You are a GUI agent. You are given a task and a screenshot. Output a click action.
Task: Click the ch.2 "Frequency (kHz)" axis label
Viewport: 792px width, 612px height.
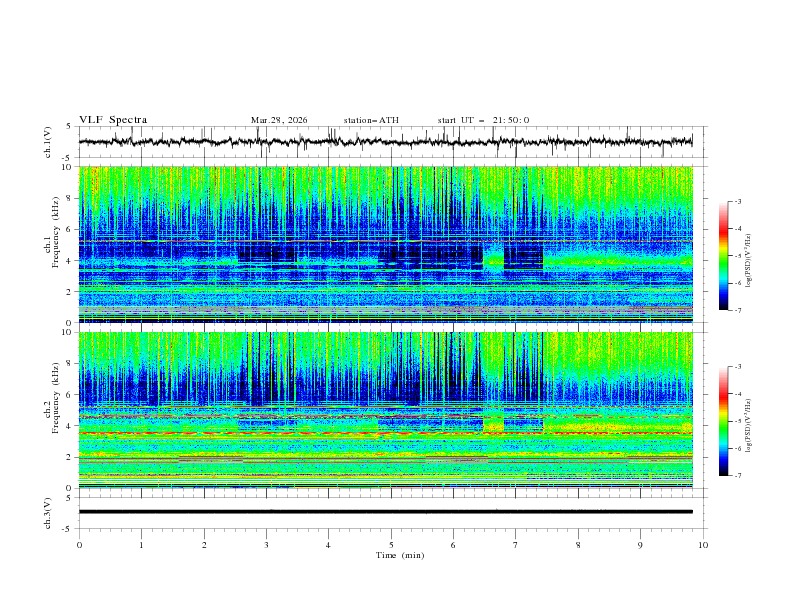click(x=56, y=398)
